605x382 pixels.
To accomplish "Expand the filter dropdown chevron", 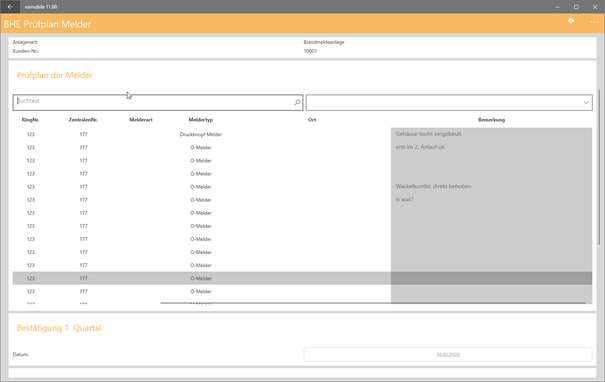I will coord(586,103).
